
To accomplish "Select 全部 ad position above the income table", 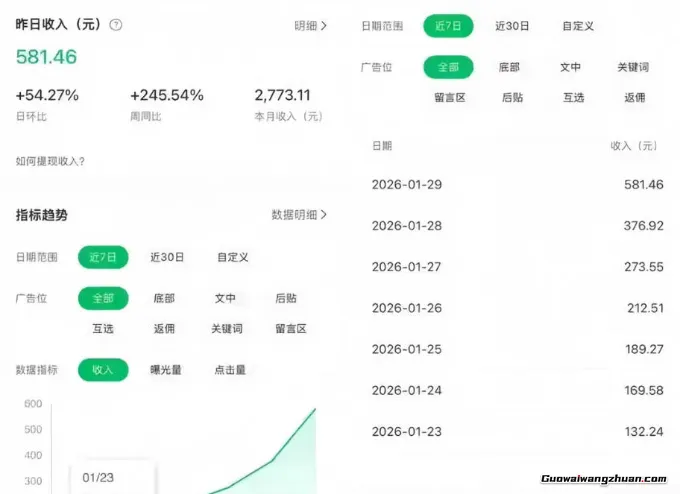I will click(x=448, y=67).
